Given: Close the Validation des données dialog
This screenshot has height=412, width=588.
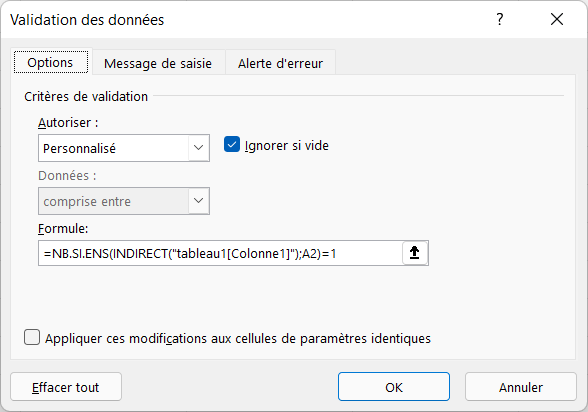Looking at the screenshot, I should tap(557, 19).
